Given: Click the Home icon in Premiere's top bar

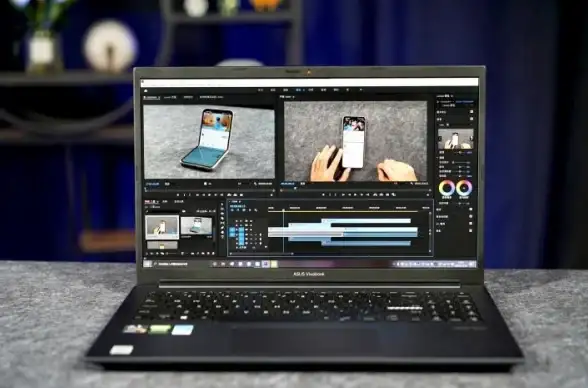Looking at the screenshot, I should 146,90.
